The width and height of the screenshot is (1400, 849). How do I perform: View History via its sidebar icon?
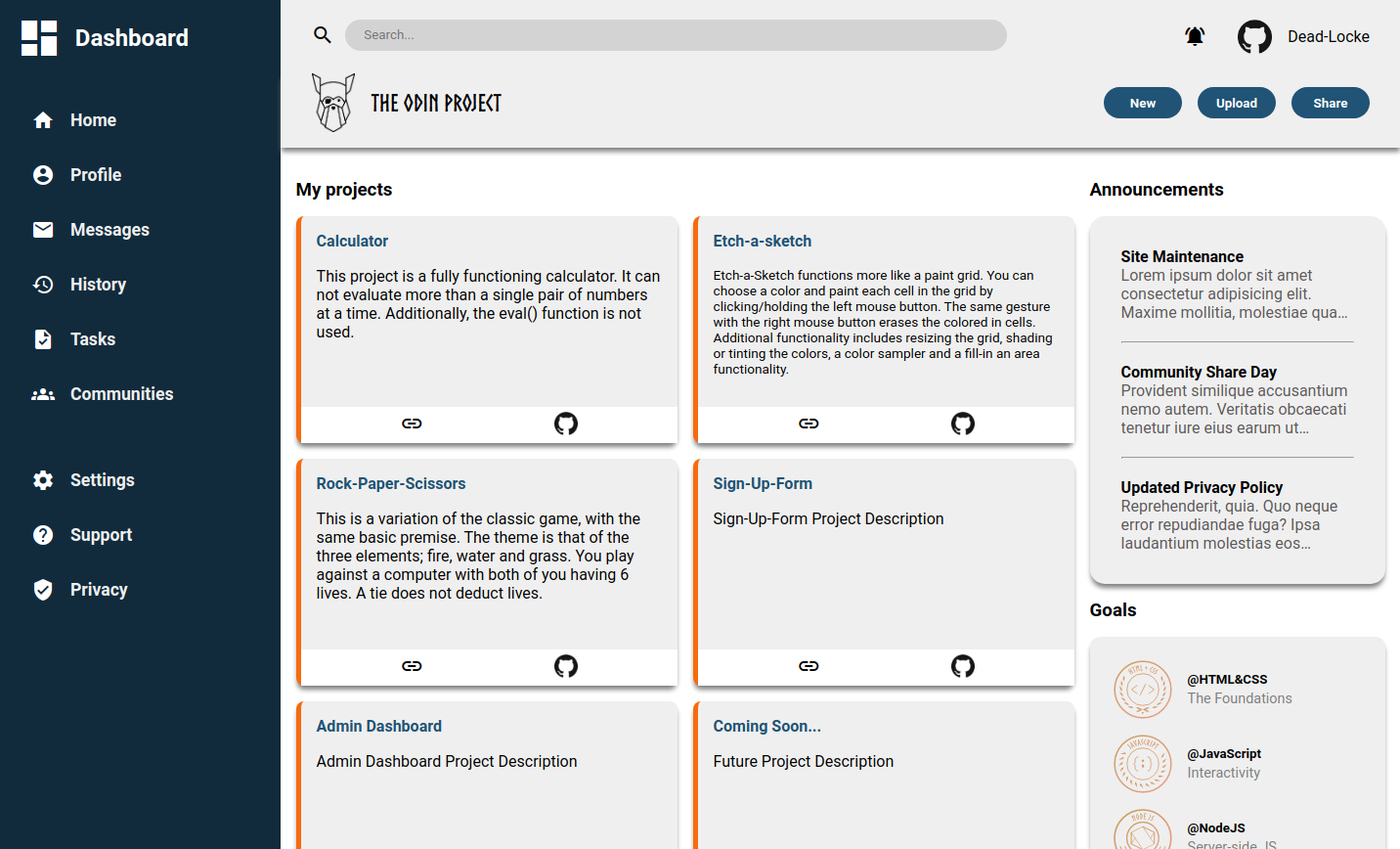[x=43, y=284]
